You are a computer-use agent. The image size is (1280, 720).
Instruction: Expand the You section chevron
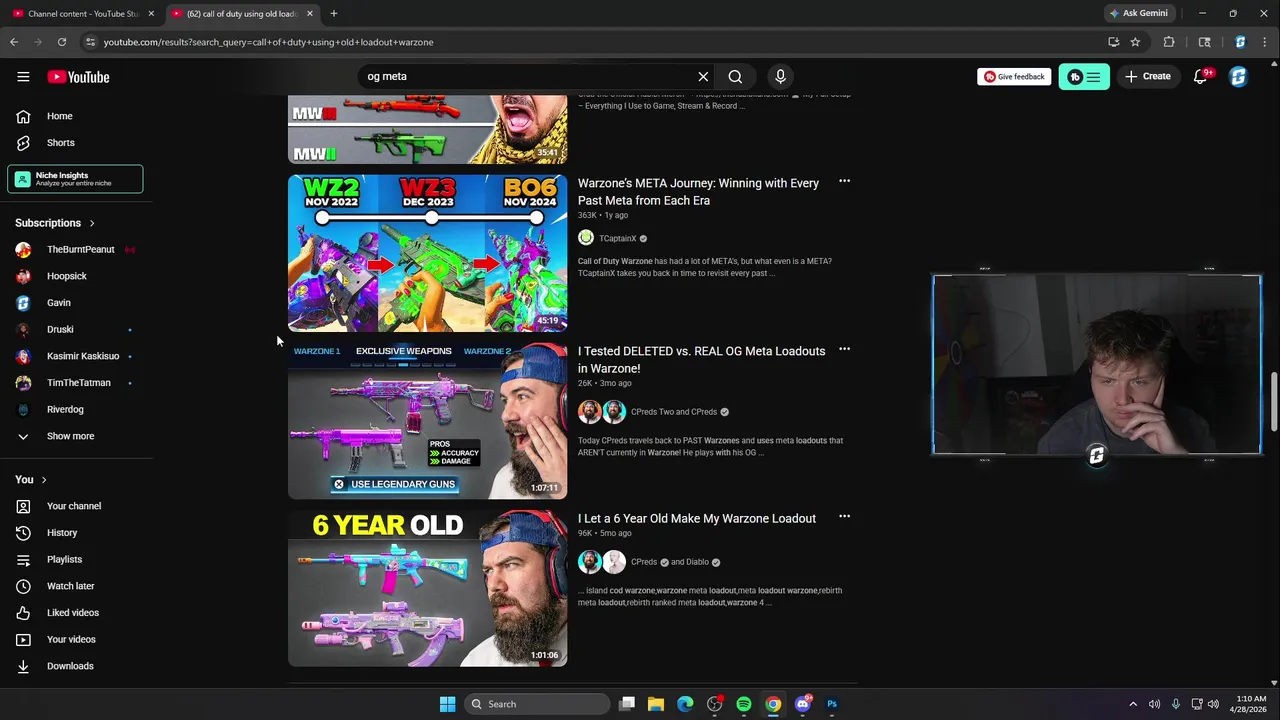(x=44, y=480)
